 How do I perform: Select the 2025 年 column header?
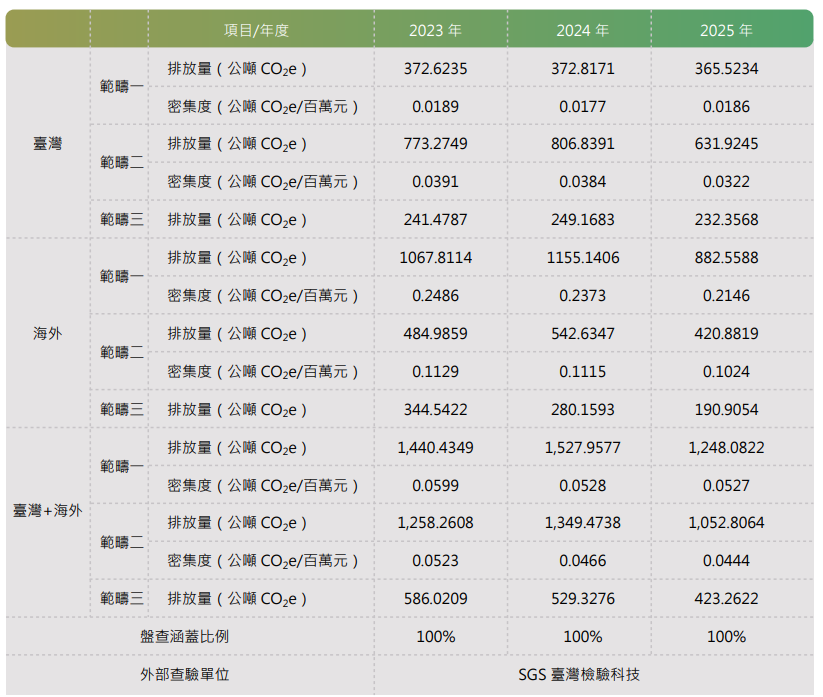[726, 30]
